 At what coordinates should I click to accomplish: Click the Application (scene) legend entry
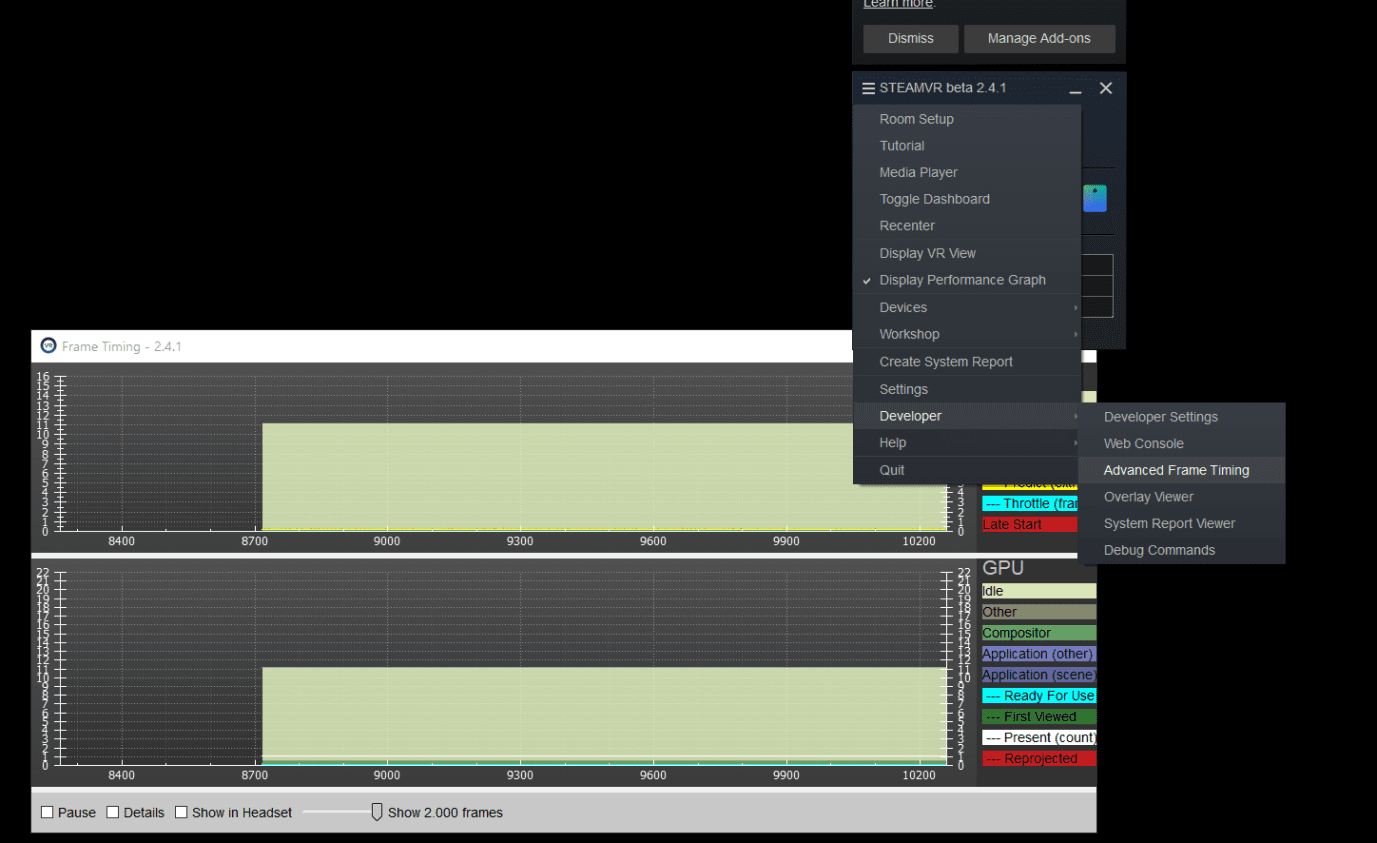[x=1039, y=675]
